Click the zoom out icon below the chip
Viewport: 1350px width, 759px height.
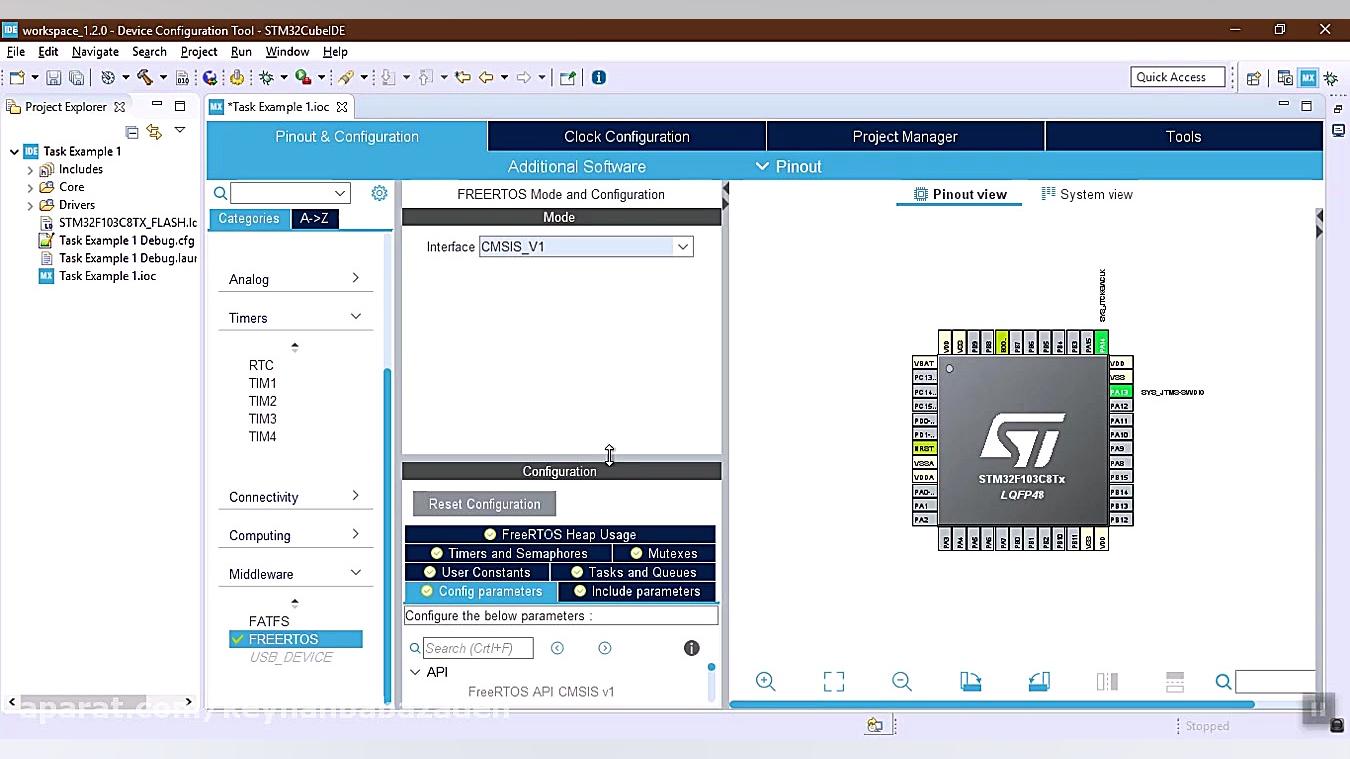tap(902, 681)
